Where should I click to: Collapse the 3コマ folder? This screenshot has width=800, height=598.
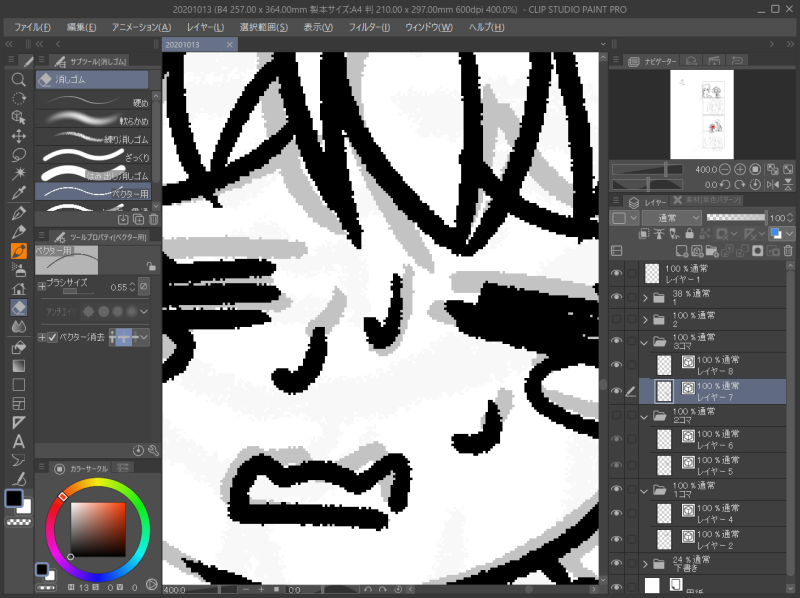(644, 343)
